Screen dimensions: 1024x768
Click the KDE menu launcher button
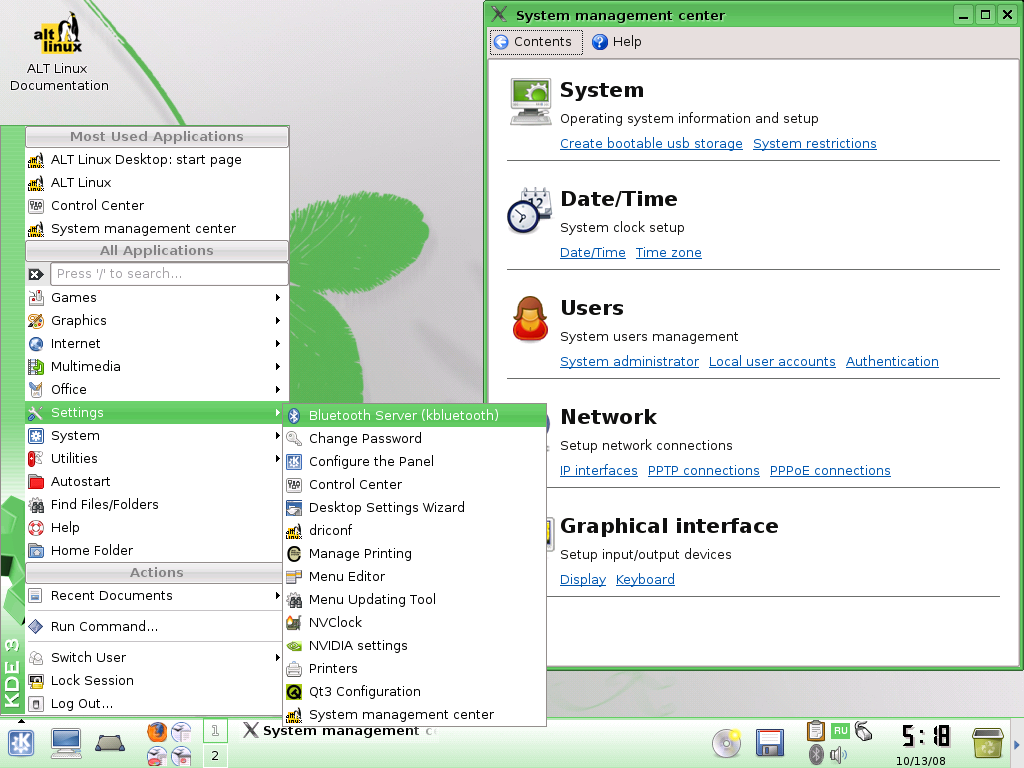(20, 743)
